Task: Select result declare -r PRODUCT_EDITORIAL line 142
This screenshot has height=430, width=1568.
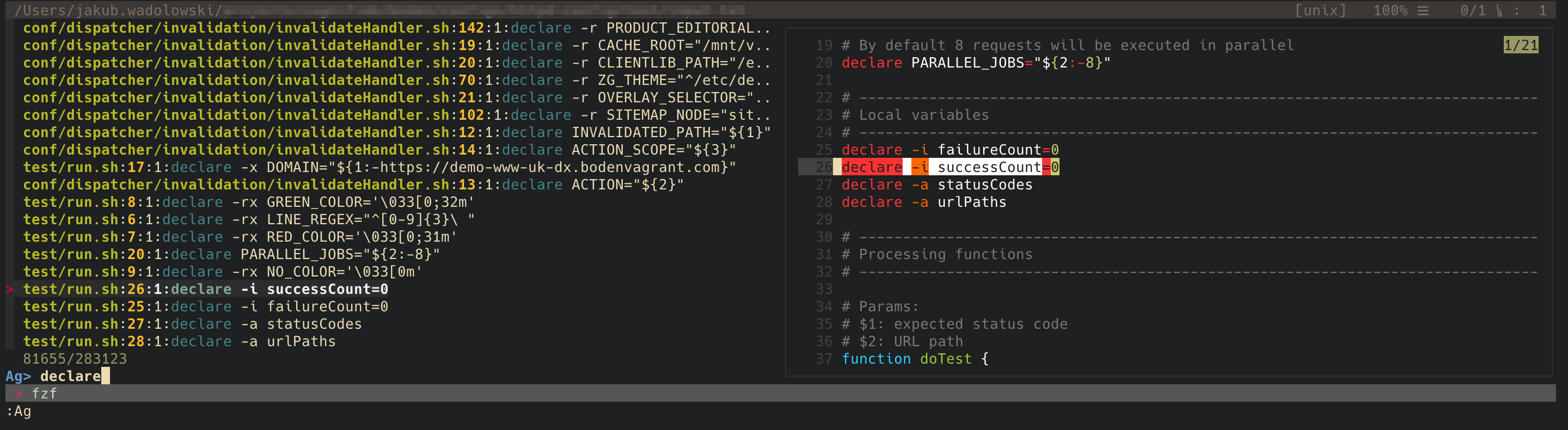Action: [x=397, y=28]
